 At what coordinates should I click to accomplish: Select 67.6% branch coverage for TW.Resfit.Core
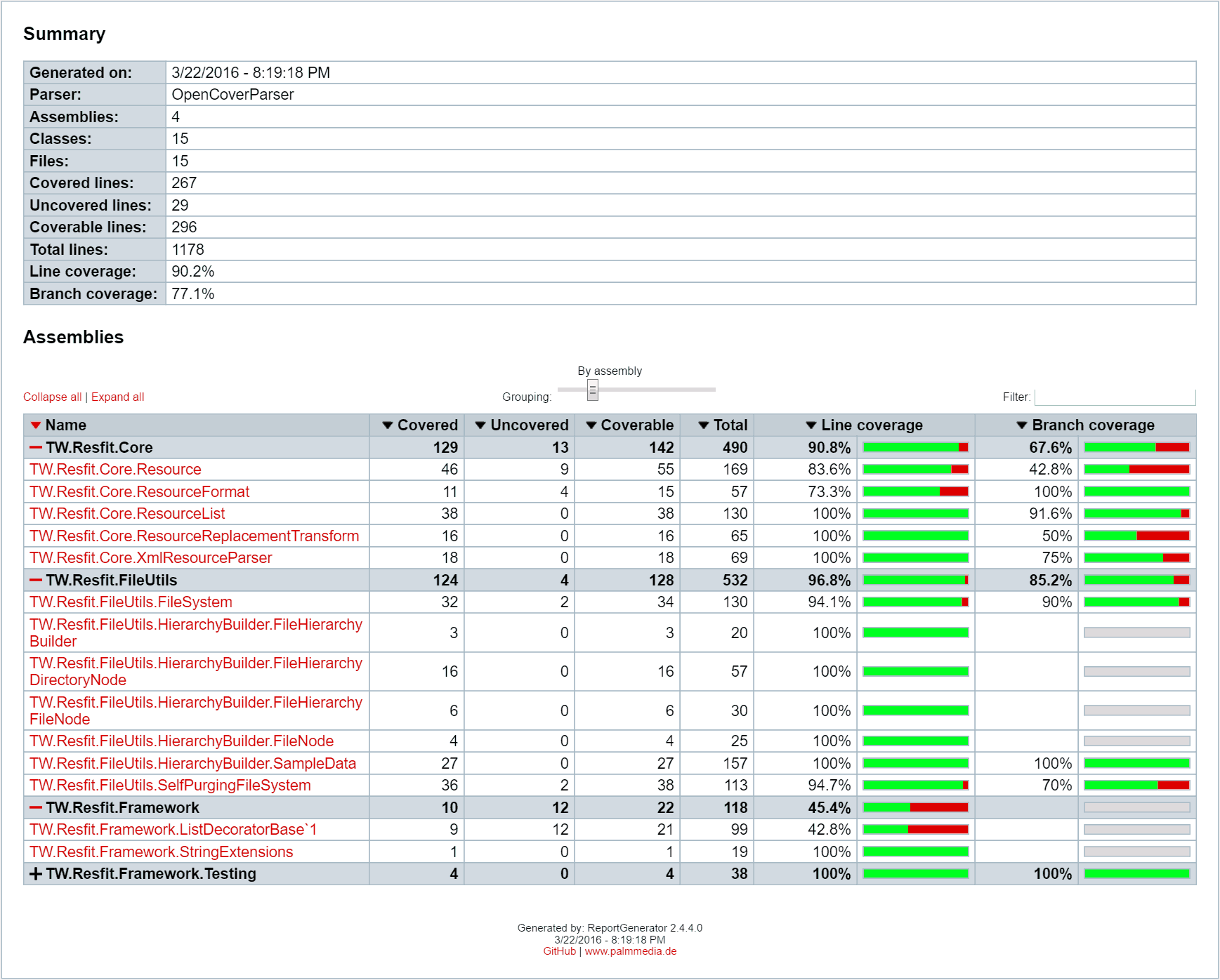coord(1051,448)
